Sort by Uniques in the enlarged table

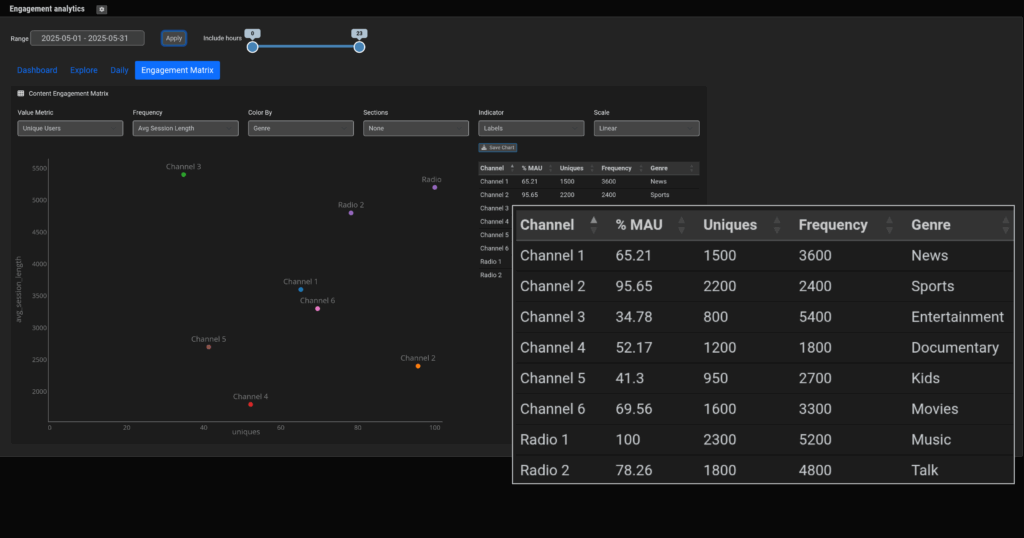[x=776, y=225]
